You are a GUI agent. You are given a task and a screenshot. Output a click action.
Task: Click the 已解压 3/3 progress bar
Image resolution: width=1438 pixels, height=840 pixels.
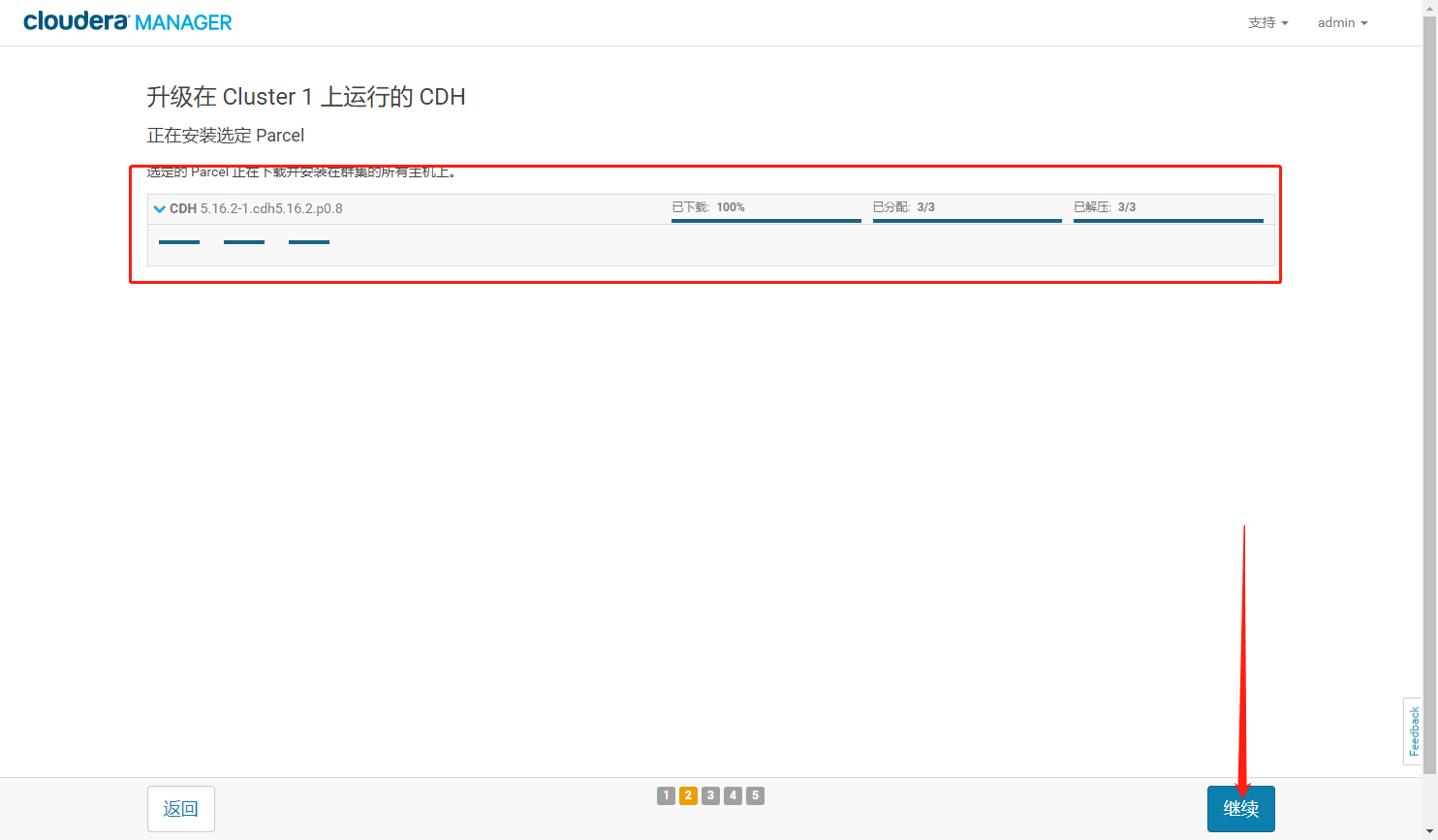pyautogui.click(x=1168, y=220)
